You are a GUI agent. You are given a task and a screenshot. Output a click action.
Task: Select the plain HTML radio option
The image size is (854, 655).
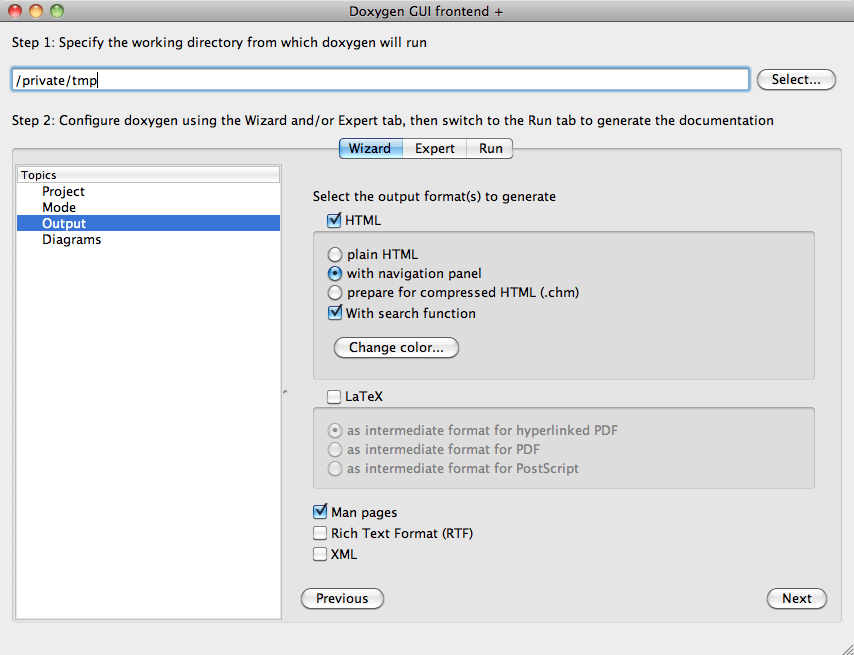[334, 255]
